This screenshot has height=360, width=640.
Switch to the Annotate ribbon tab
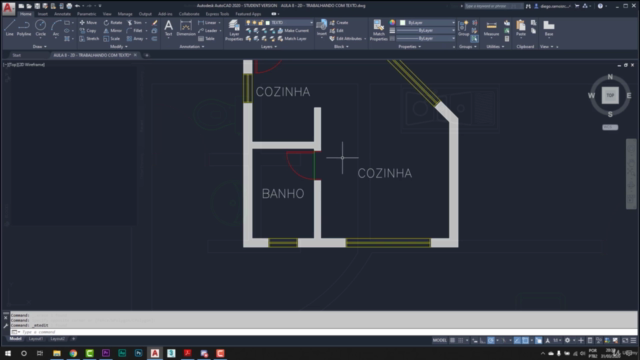(62, 14)
